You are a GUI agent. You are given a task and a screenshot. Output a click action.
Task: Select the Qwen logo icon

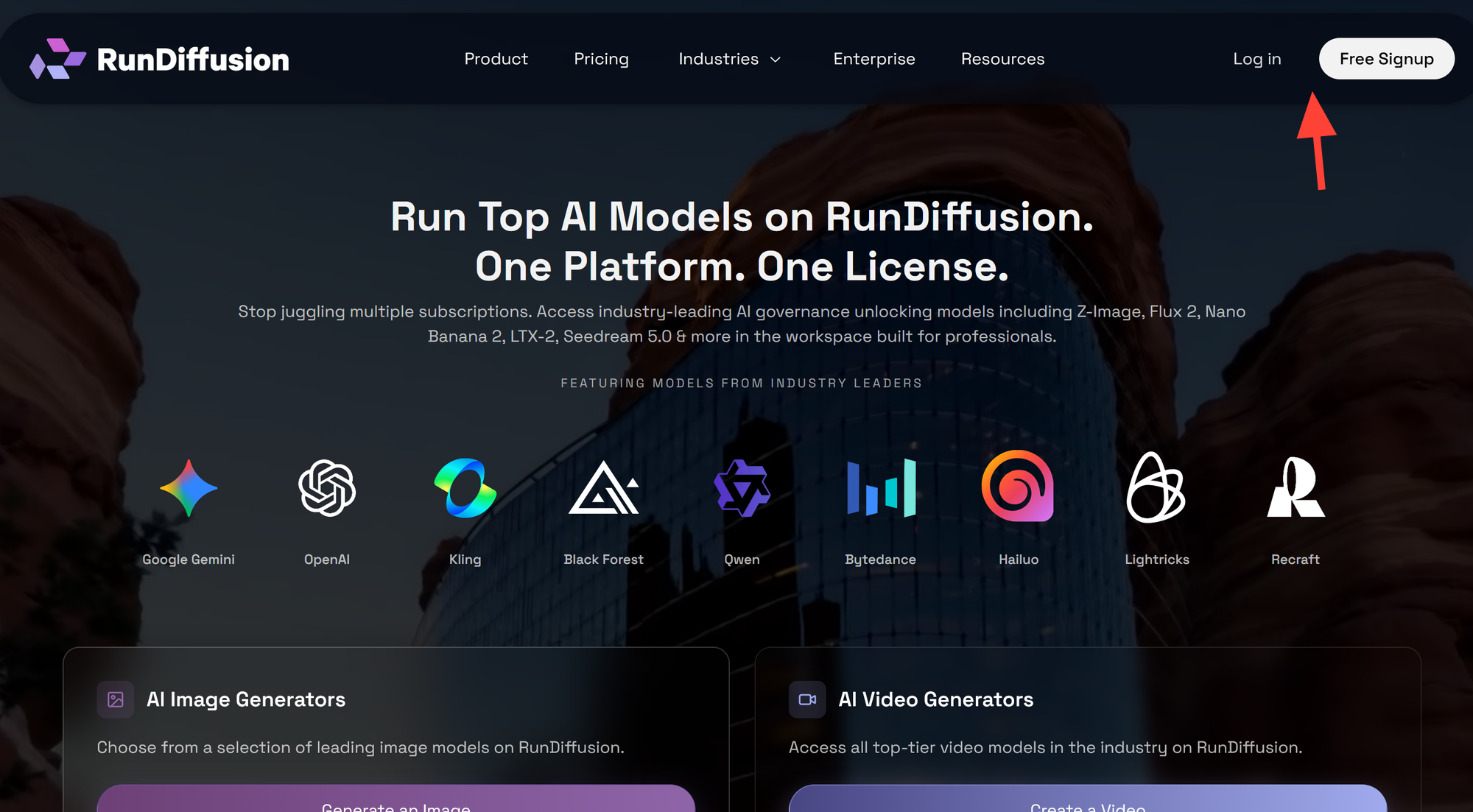coord(742,487)
